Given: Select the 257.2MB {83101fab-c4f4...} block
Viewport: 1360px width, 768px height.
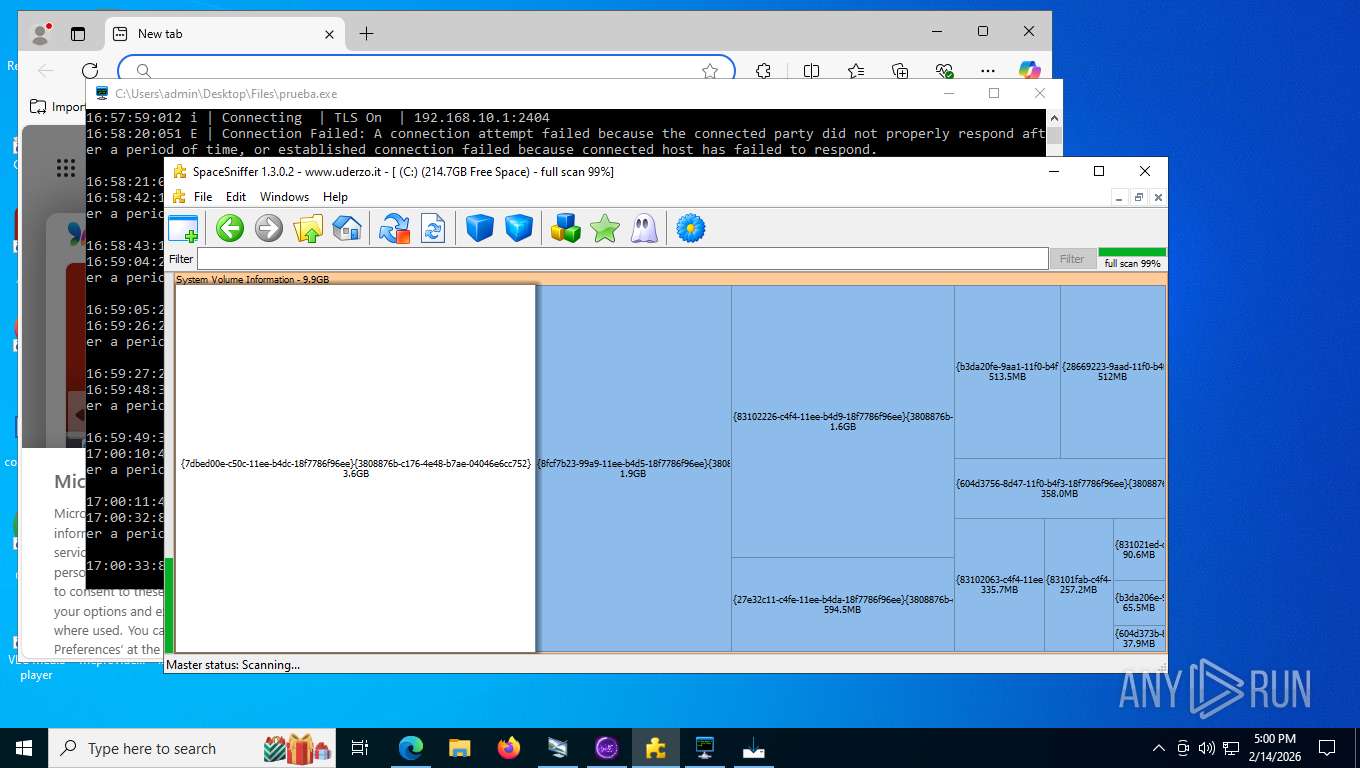Looking at the screenshot, I should (1079, 585).
